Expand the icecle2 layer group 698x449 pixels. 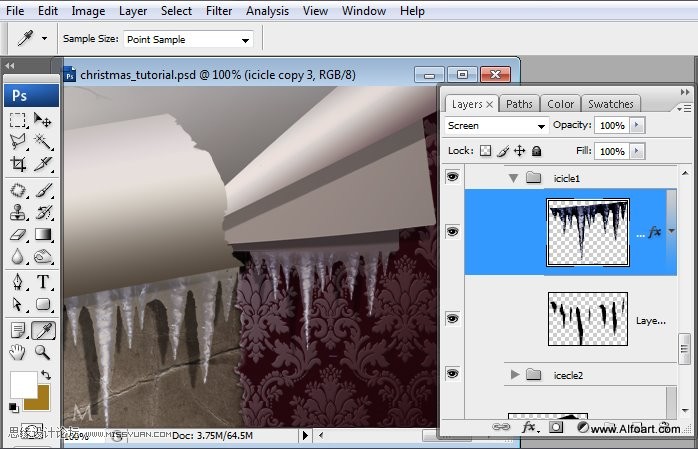(x=516, y=375)
